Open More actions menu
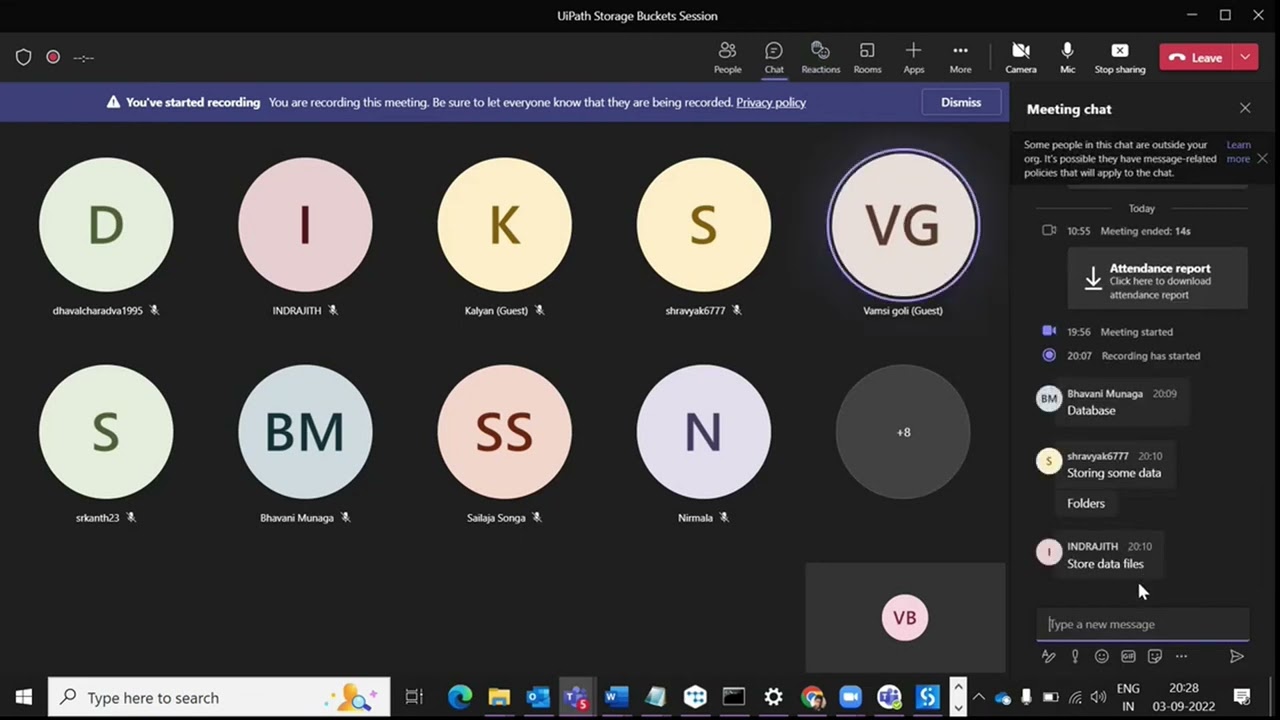The height and width of the screenshot is (720, 1280). click(x=960, y=58)
